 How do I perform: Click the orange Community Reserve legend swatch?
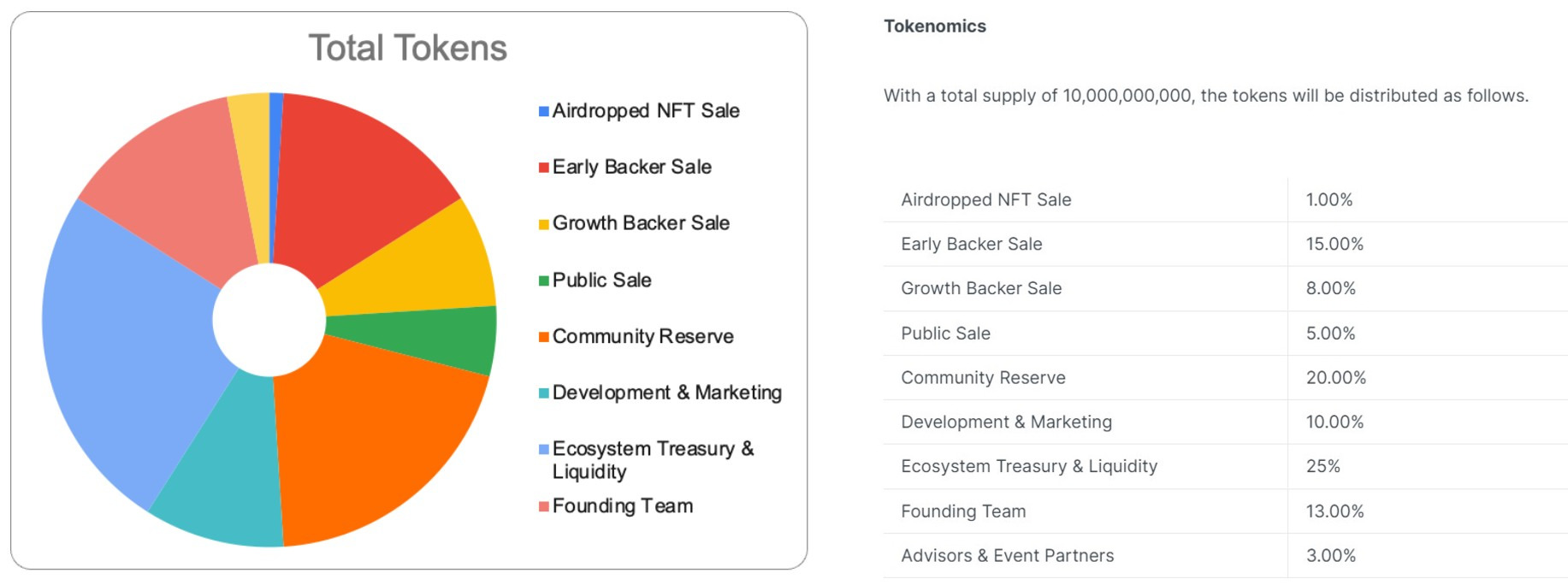tap(543, 337)
